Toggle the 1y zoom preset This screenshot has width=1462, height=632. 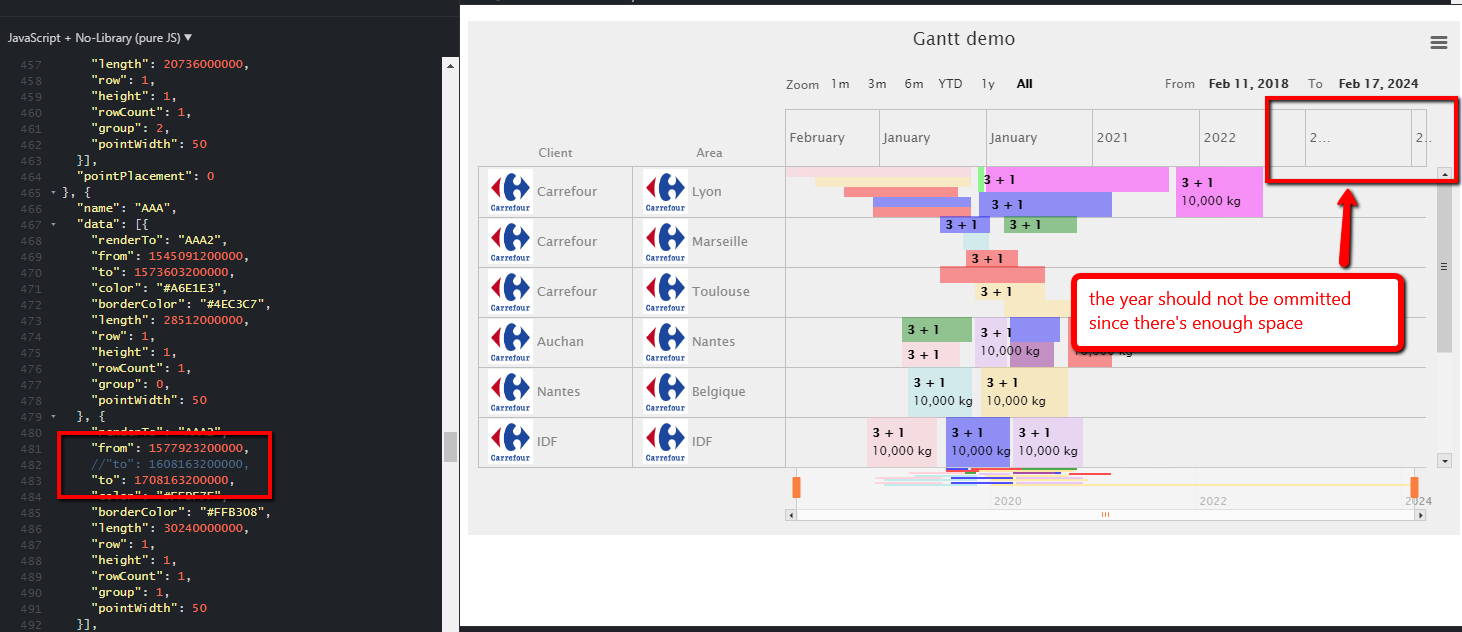click(988, 84)
